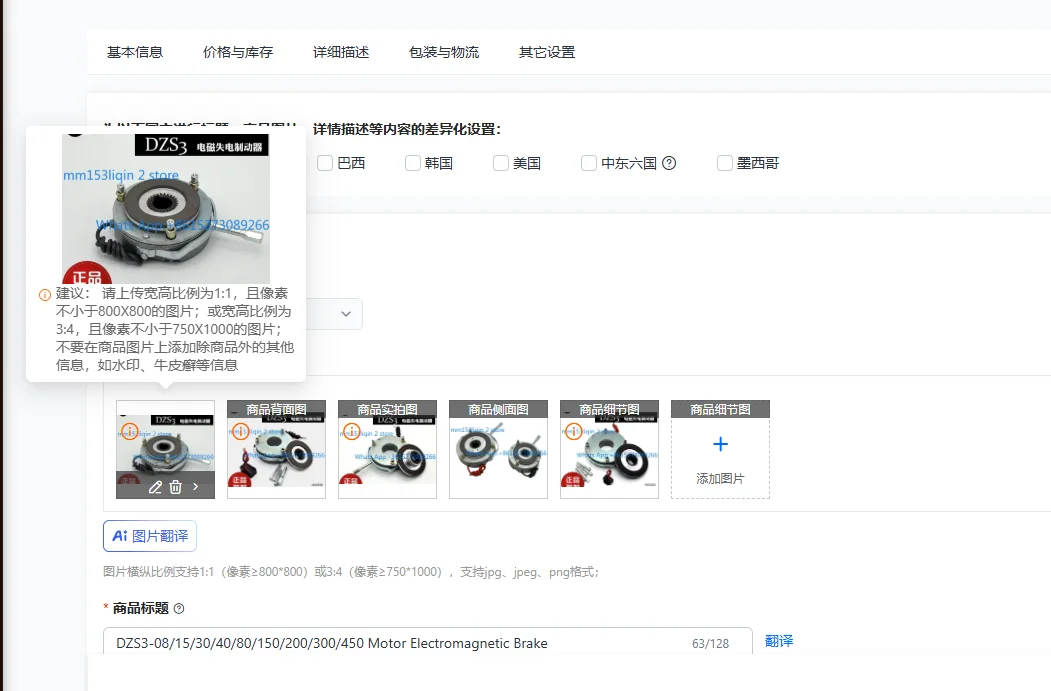The height and width of the screenshot is (691, 1051).
Task: Toggle the 中东六国 checkbox
Action: point(589,163)
